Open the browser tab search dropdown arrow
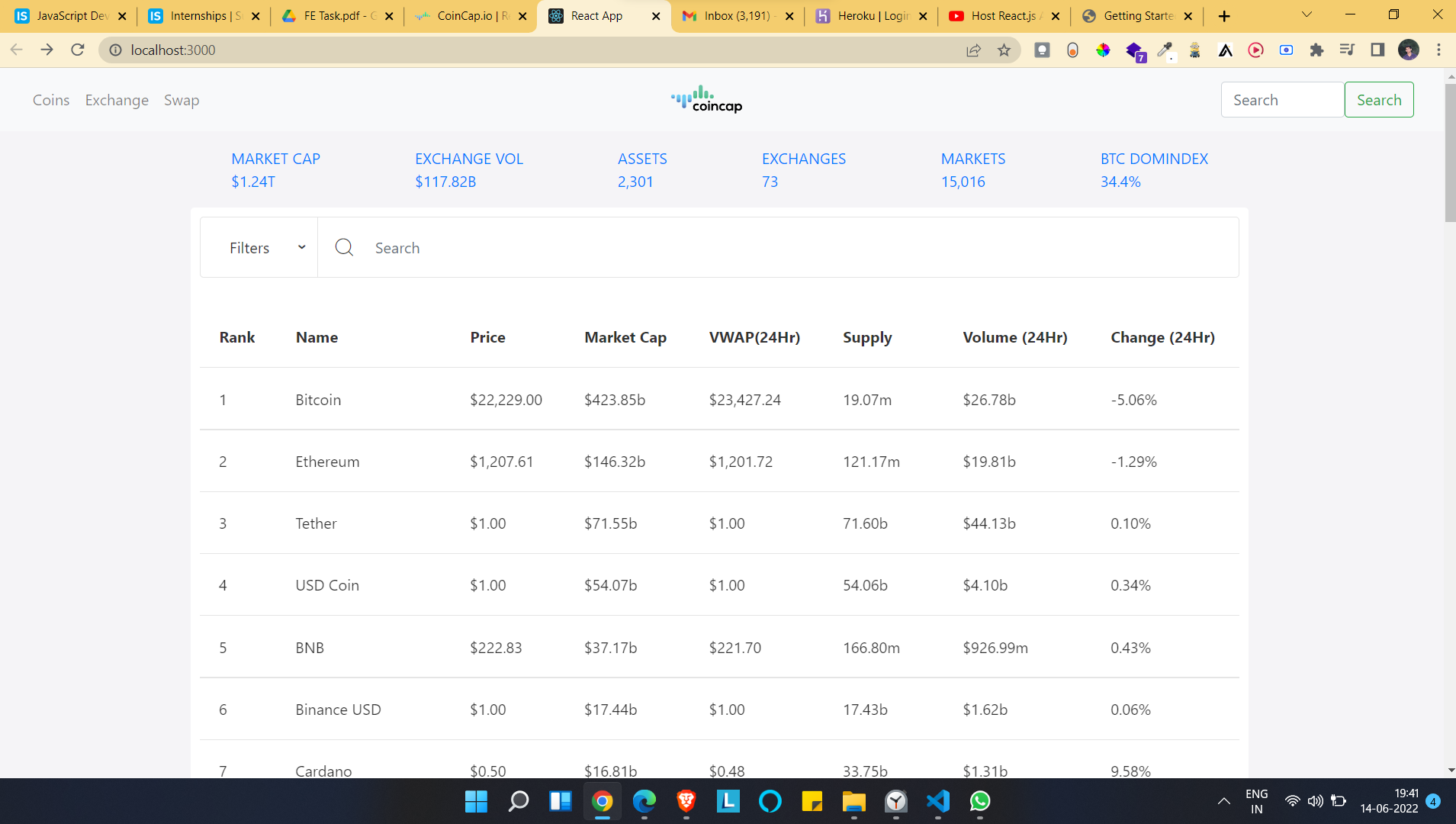Viewport: 1456px width, 824px height. 1306,15
